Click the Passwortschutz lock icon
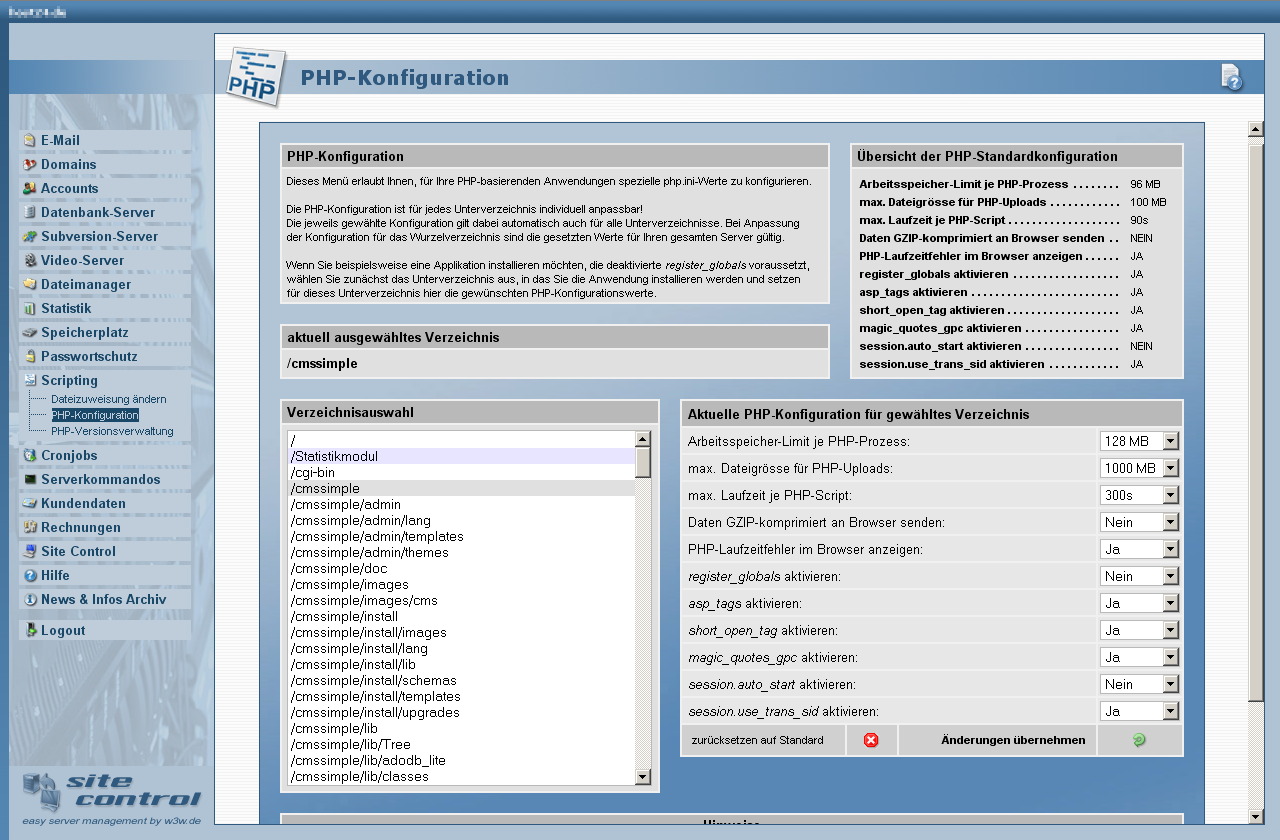1280x840 pixels. coord(31,356)
